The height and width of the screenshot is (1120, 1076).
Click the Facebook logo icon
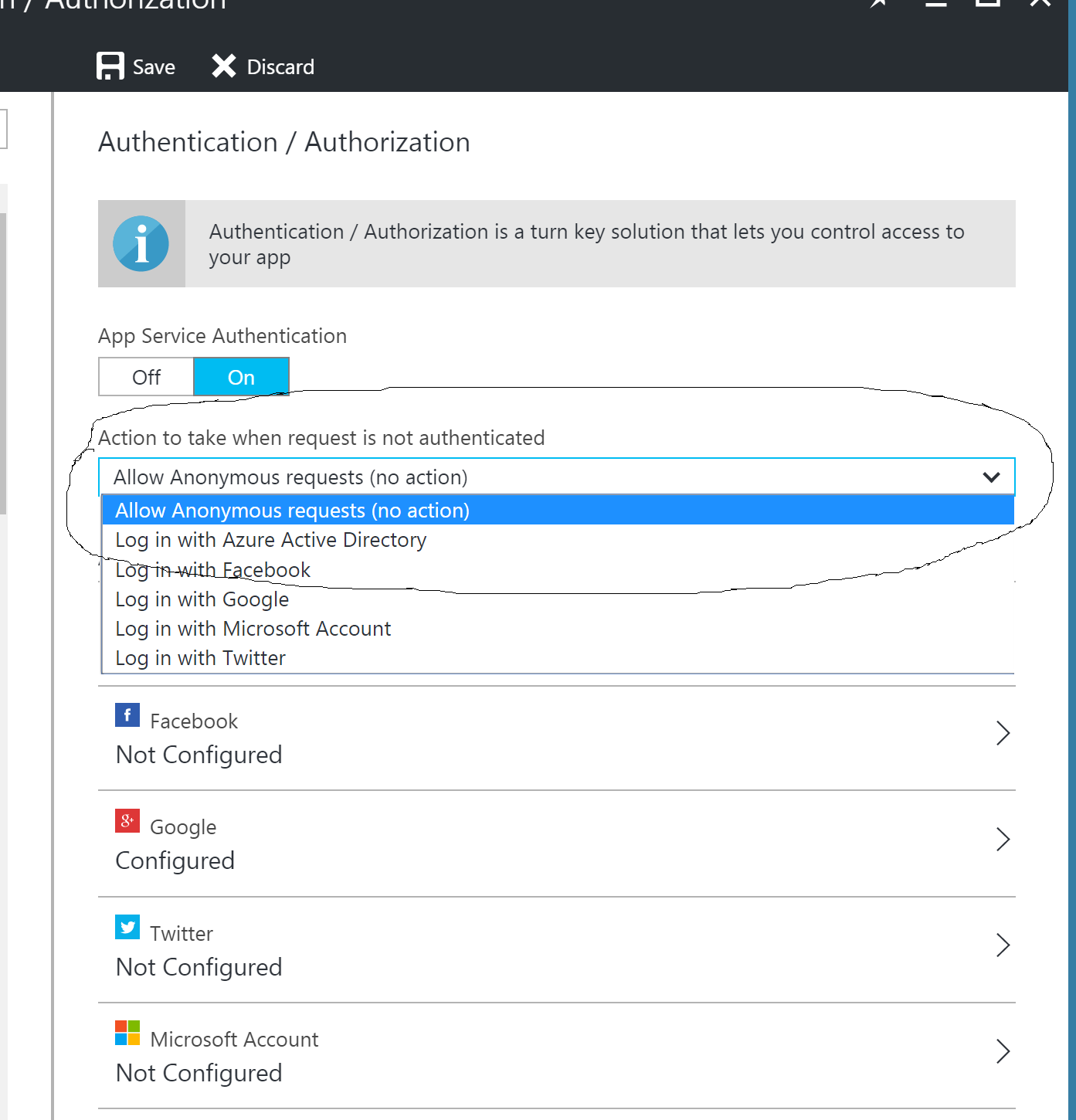click(x=127, y=715)
